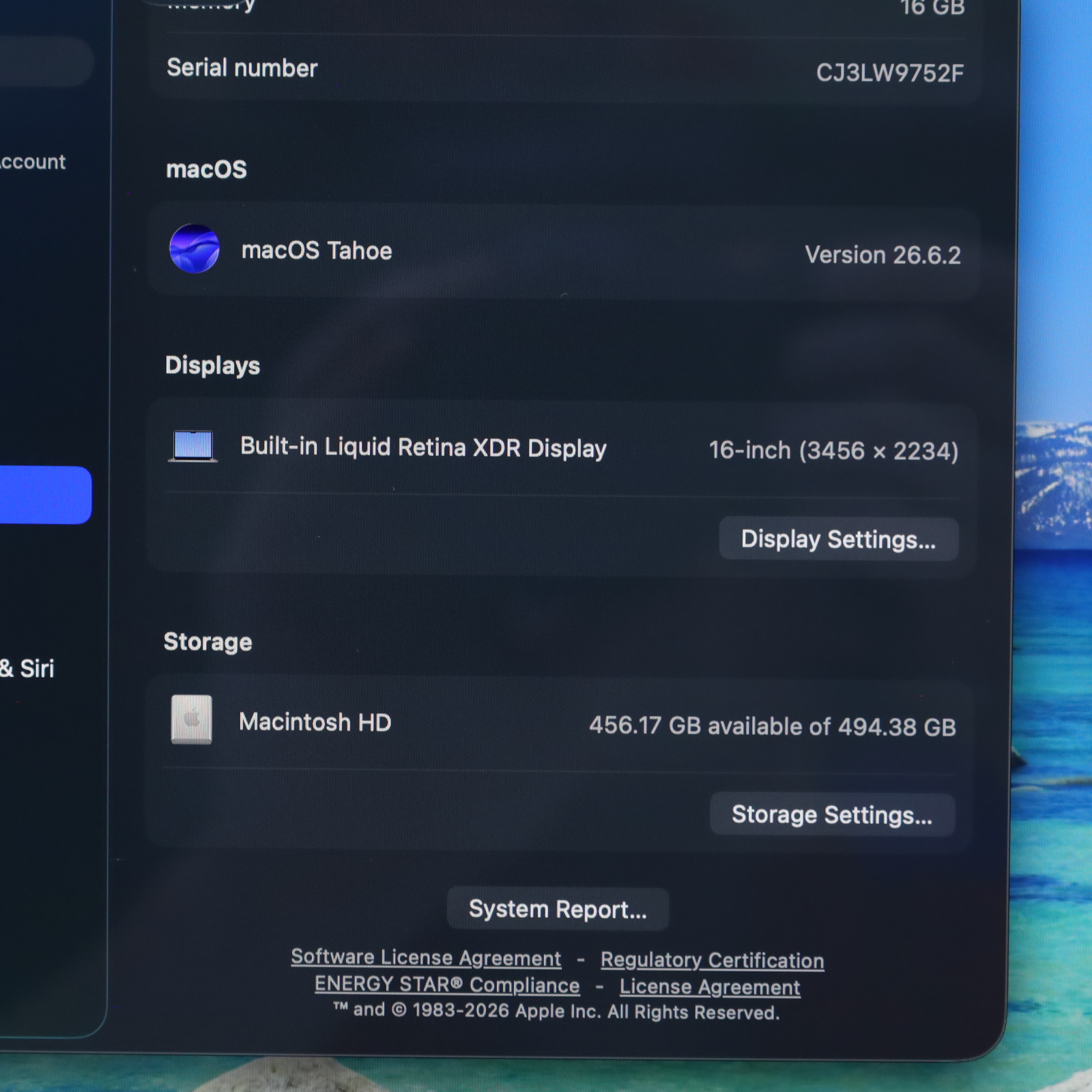Click the '16 GB' memory value
The image size is (1092, 1092).
pos(932,8)
